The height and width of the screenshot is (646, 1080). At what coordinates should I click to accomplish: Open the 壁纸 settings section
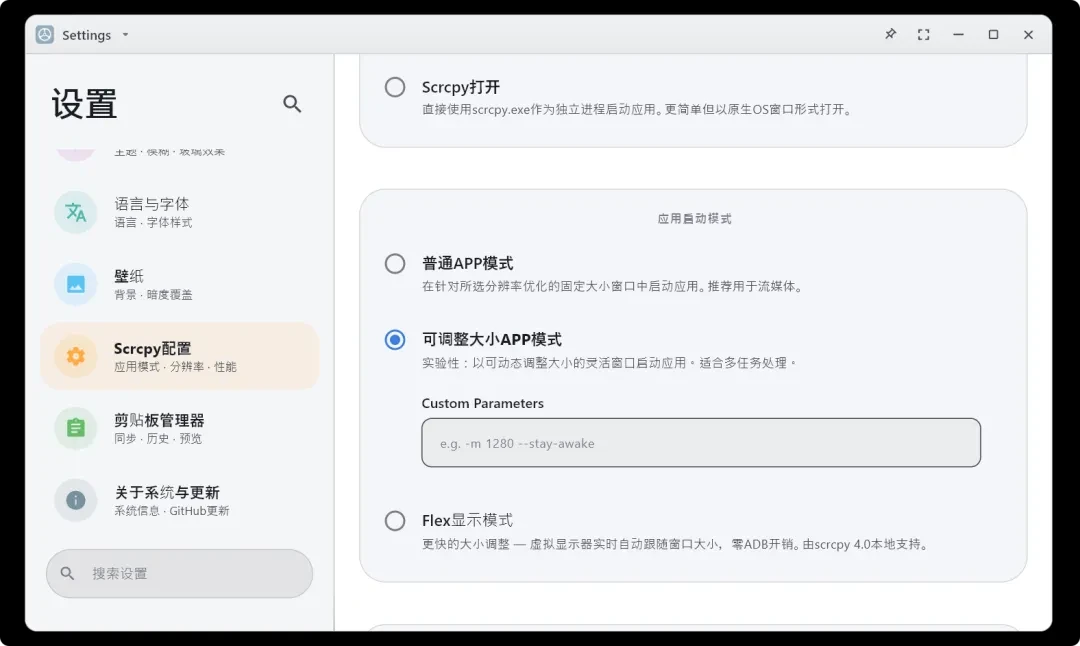[179, 284]
